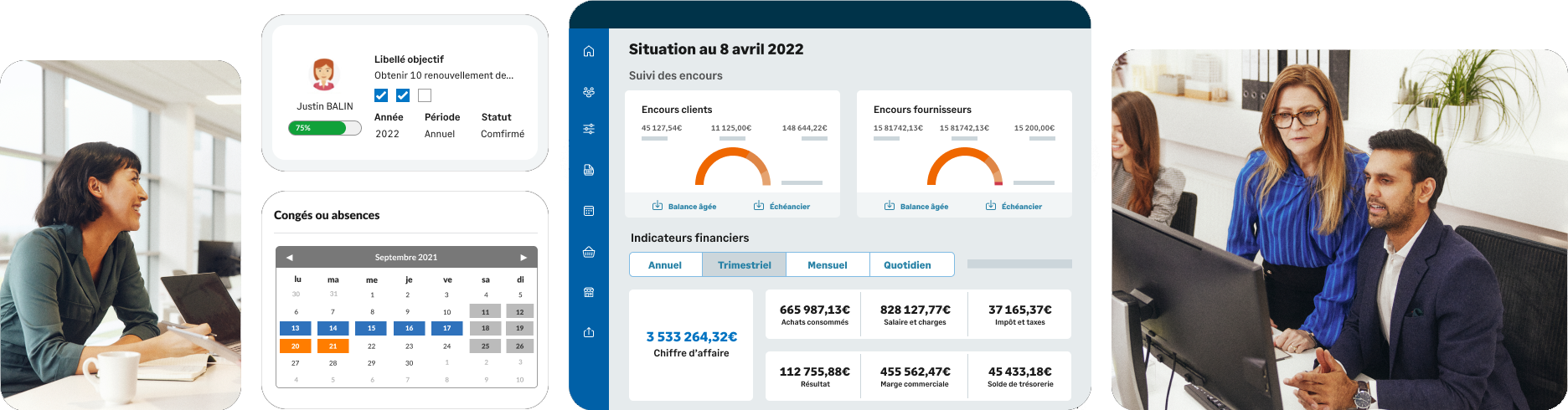This screenshot has width=1568, height=410.
Task: Open the calendar sidebar icon
Action: pyautogui.click(x=589, y=211)
